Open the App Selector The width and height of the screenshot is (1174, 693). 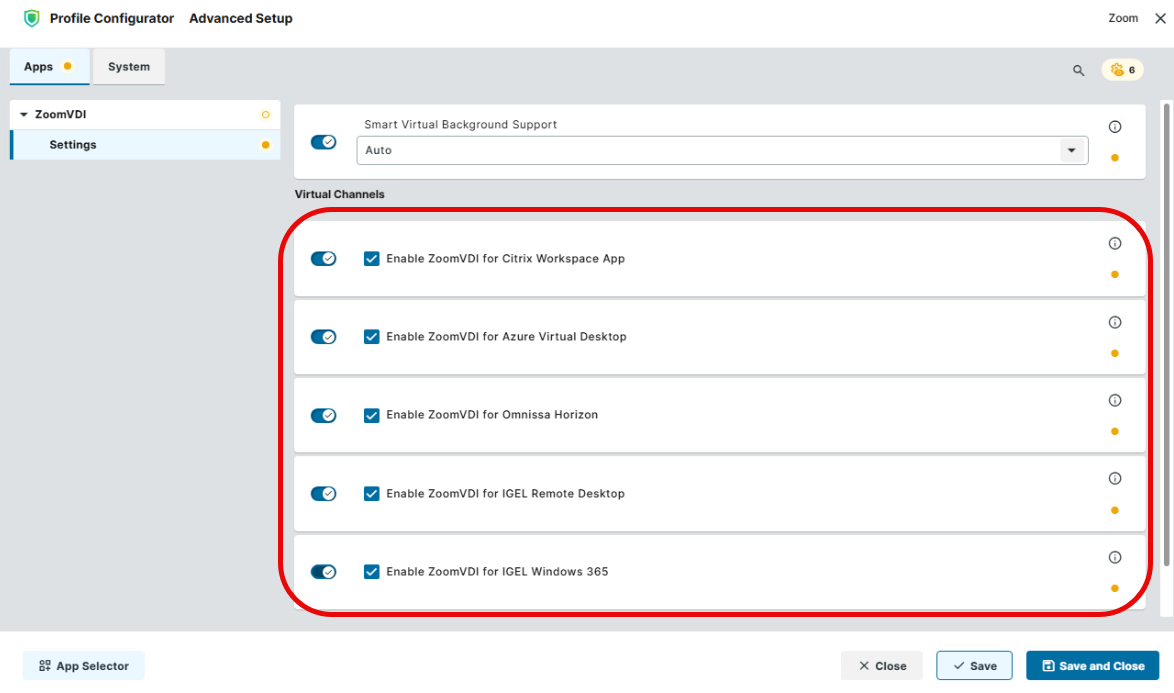coord(84,666)
